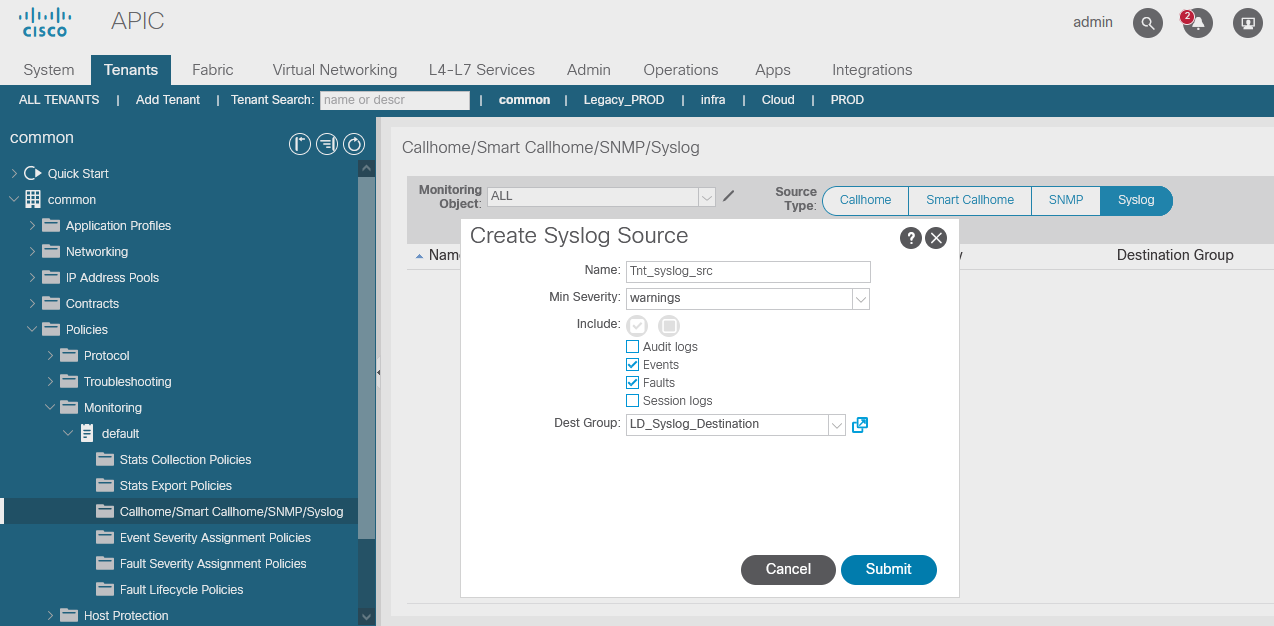Enable the Session logs checkbox
This screenshot has height=626, width=1274.
[632, 401]
